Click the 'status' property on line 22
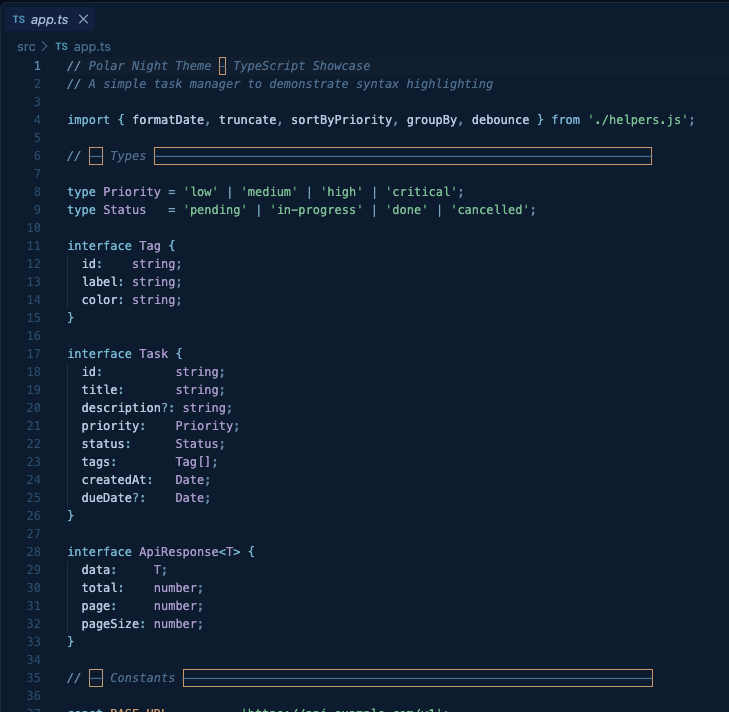The height and width of the screenshot is (712, 729). [x=103, y=444]
